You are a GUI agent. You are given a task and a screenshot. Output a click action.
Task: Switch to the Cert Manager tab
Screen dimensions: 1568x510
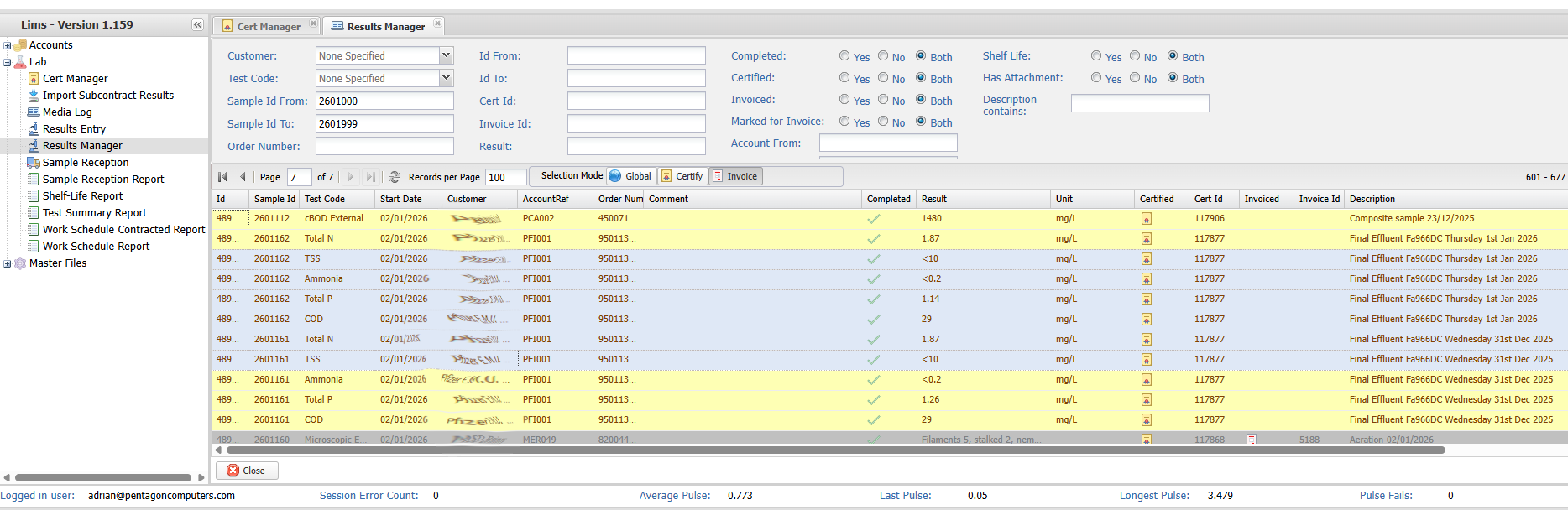[268, 27]
